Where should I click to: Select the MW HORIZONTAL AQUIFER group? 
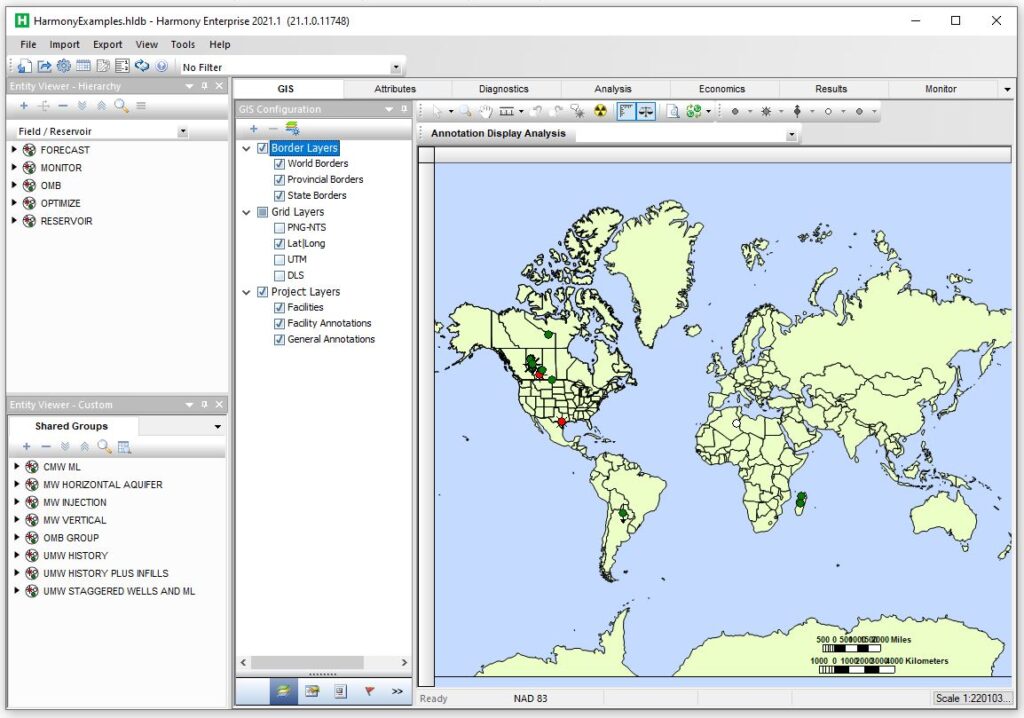[x=103, y=485]
